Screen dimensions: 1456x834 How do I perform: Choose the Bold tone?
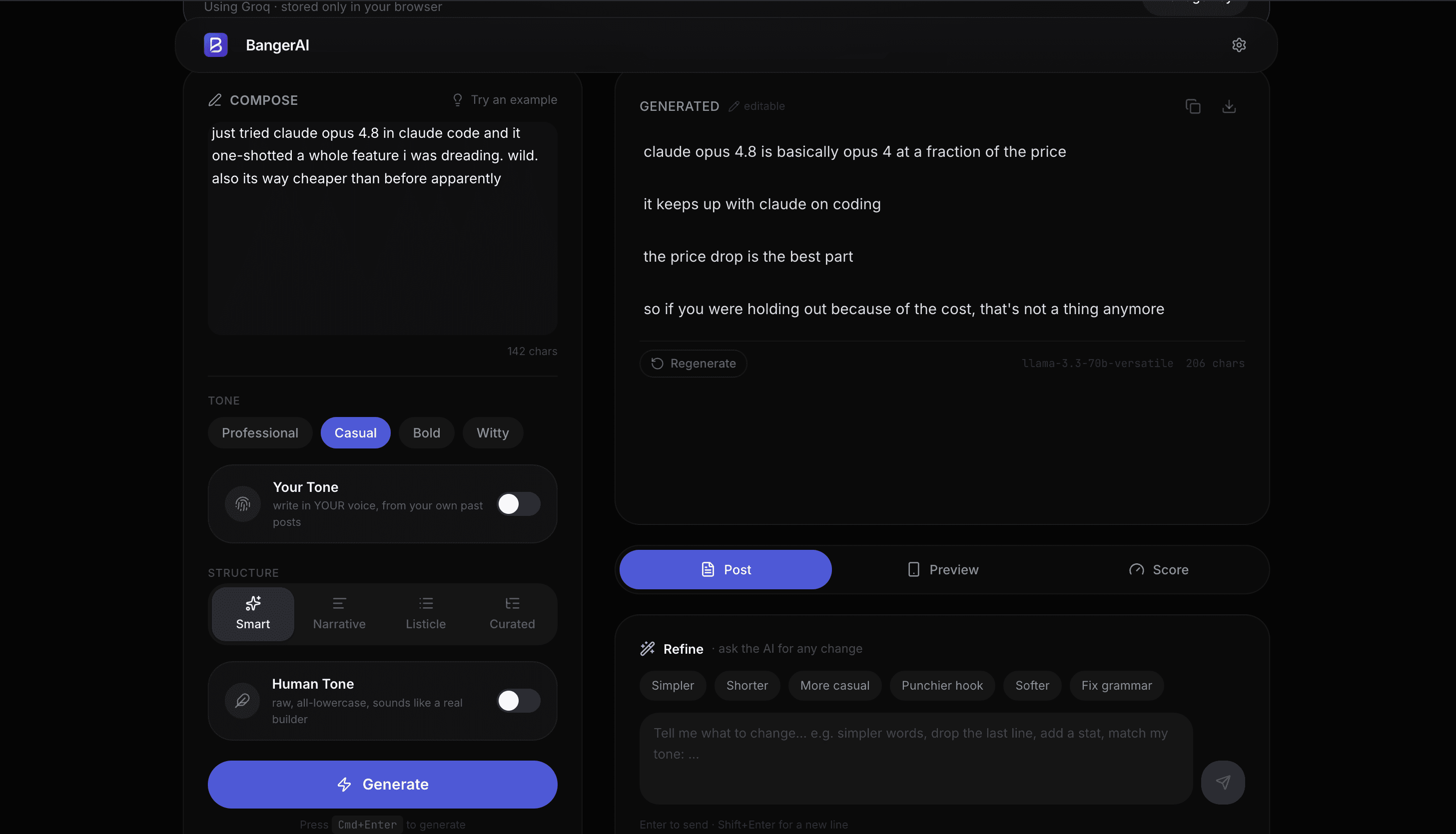(x=426, y=433)
